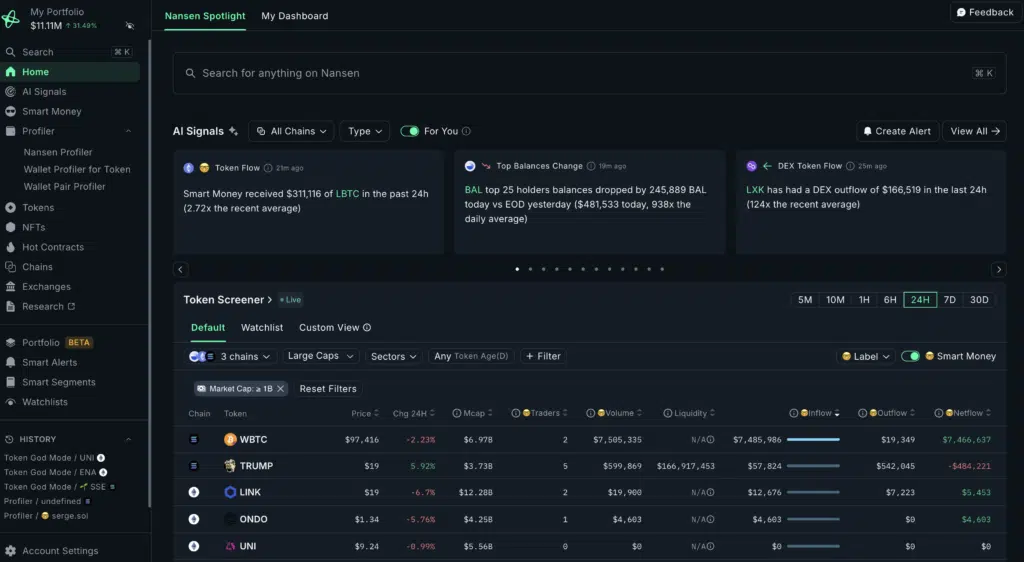Select the Watchlist screener tab

click(262, 328)
